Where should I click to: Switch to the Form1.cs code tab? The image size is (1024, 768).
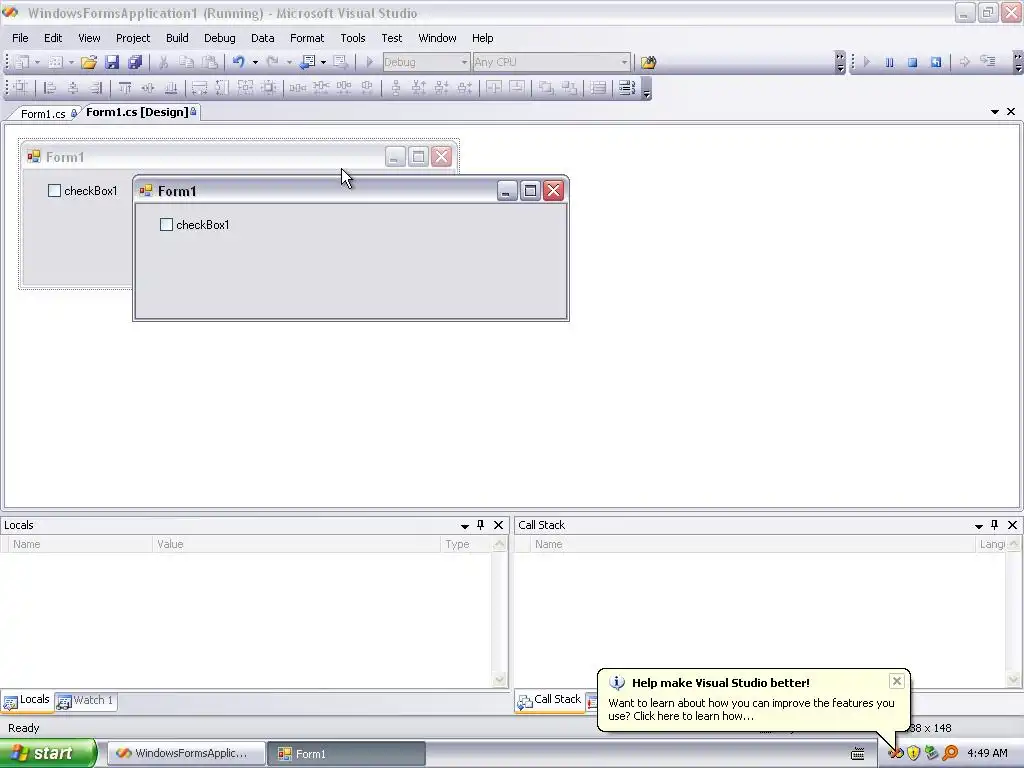point(43,114)
